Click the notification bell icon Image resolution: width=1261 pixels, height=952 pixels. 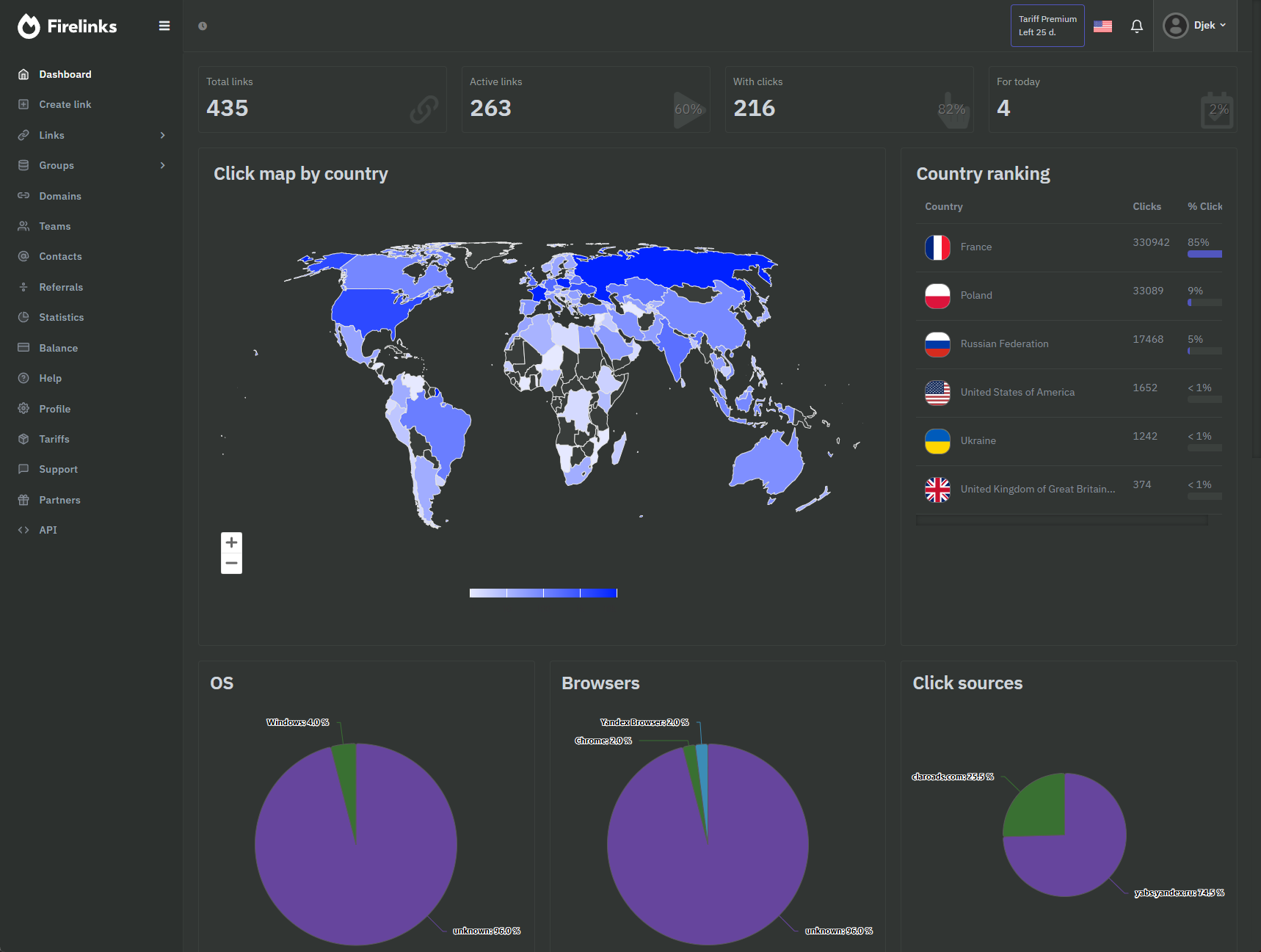tap(1136, 26)
